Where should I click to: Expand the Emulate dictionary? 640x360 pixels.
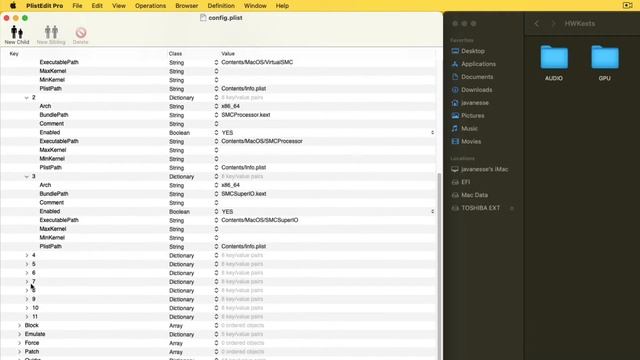(19, 334)
